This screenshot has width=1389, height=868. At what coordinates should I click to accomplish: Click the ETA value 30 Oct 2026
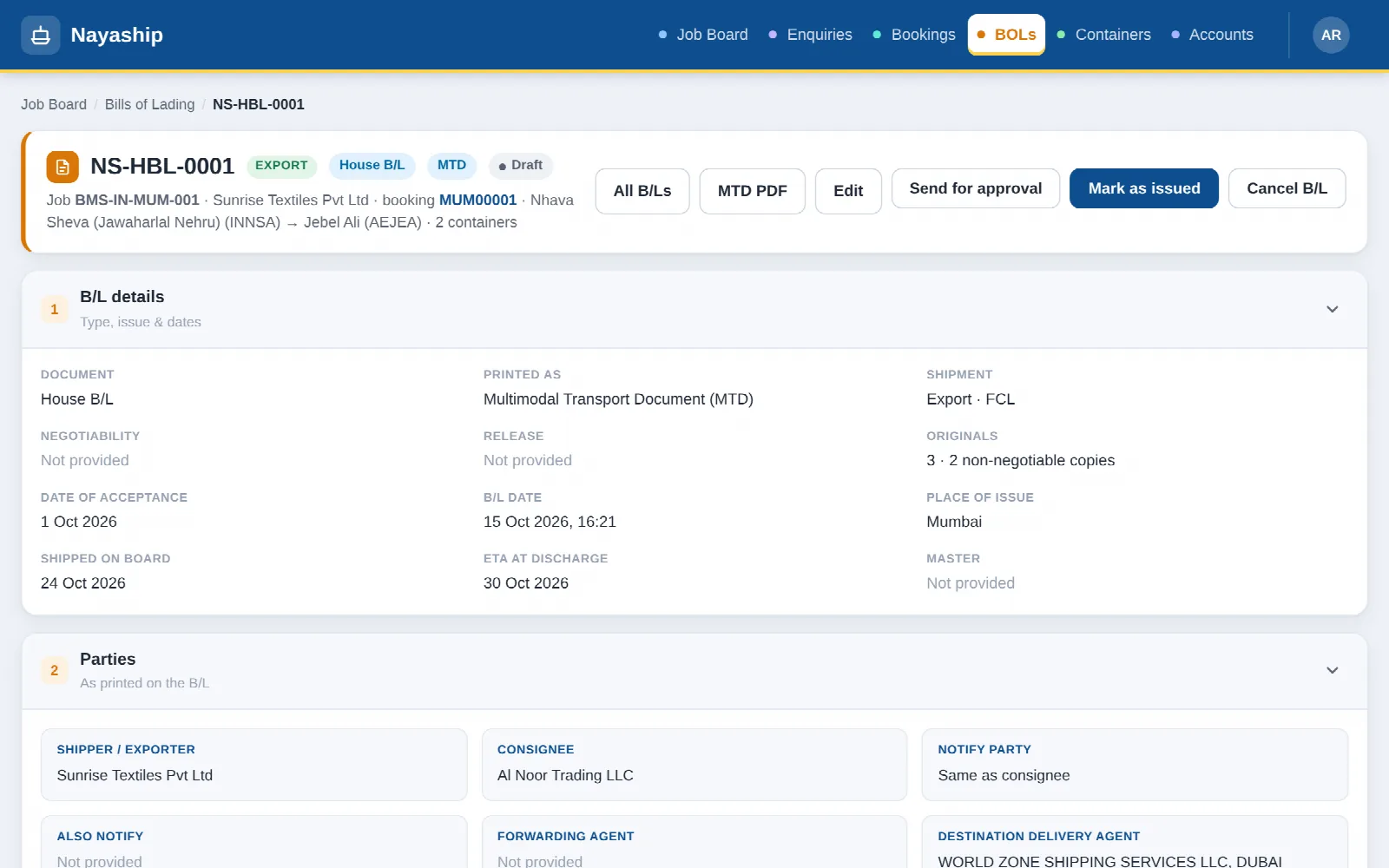[x=526, y=583]
